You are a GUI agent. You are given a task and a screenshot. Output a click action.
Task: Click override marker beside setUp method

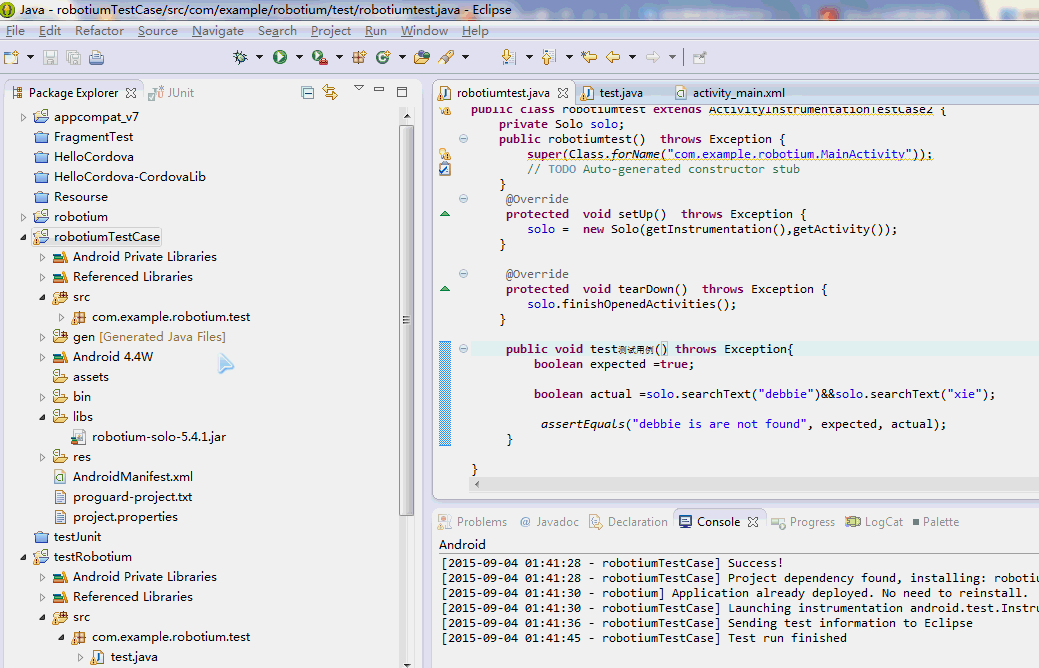coord(445,214)
